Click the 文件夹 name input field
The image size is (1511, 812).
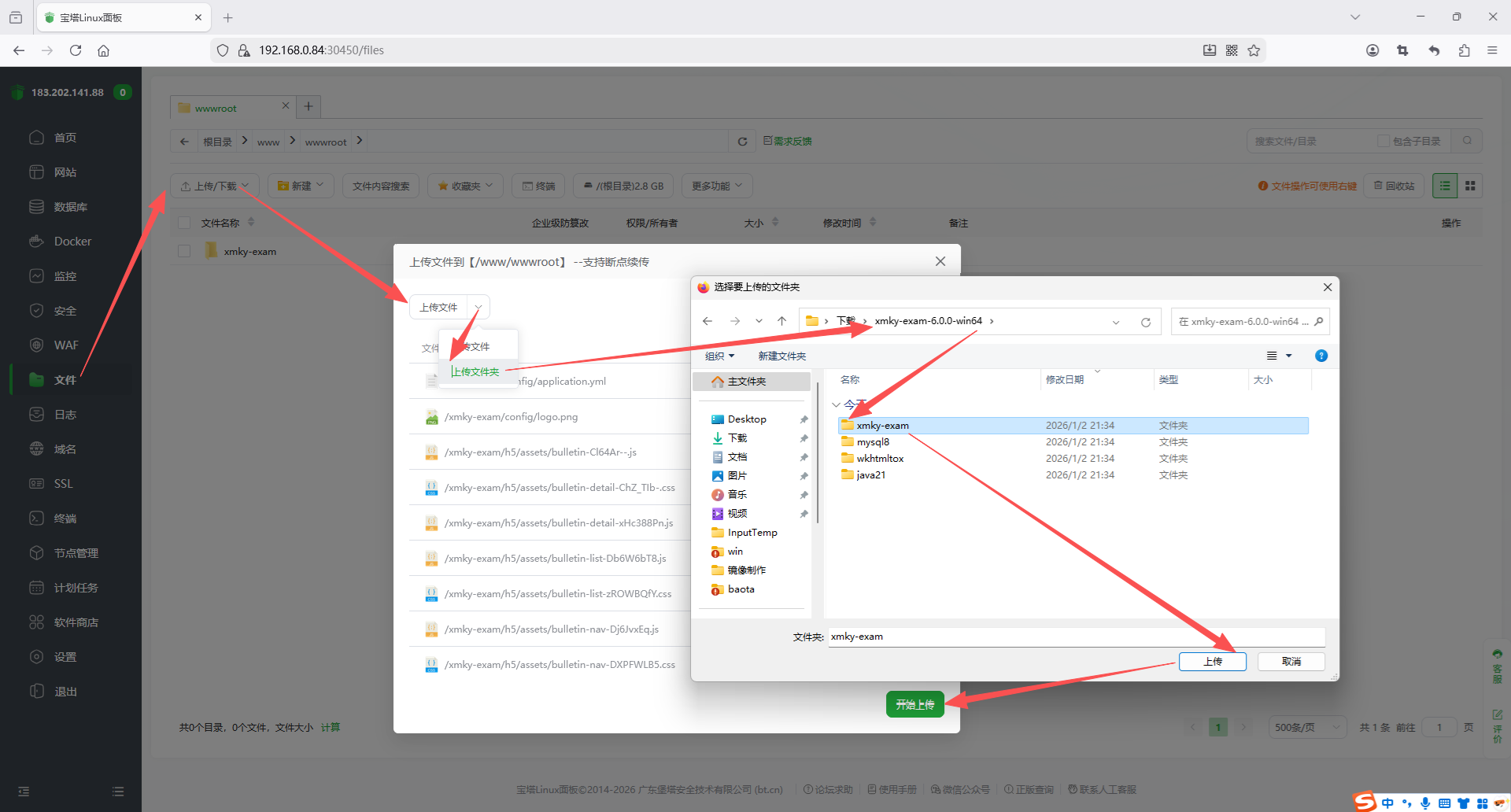coord(1075,637)
